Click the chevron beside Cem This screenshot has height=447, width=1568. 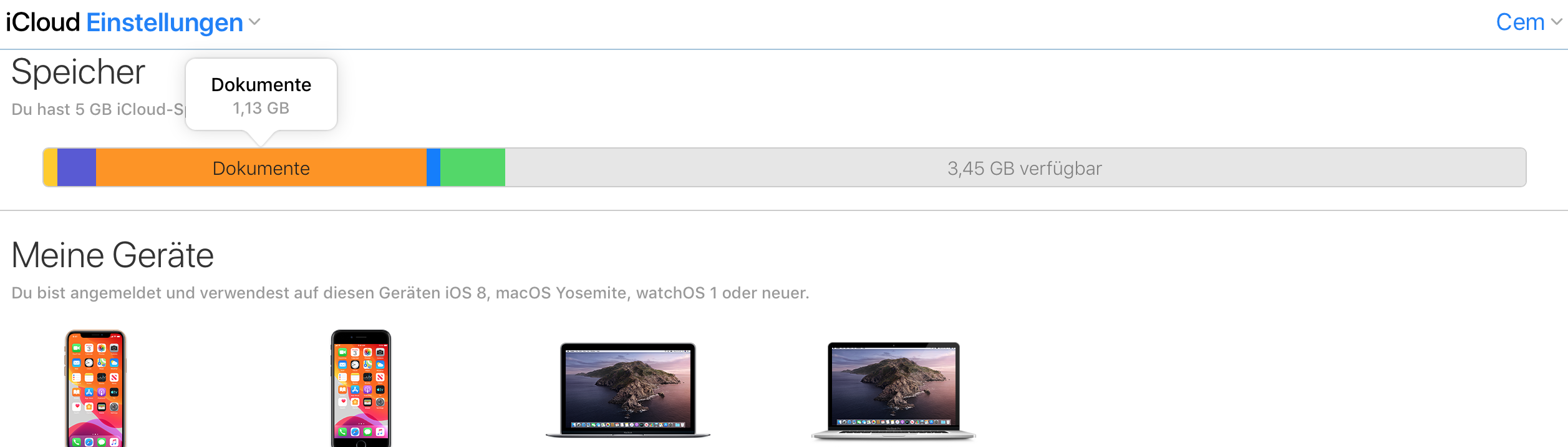[1557, 22]
